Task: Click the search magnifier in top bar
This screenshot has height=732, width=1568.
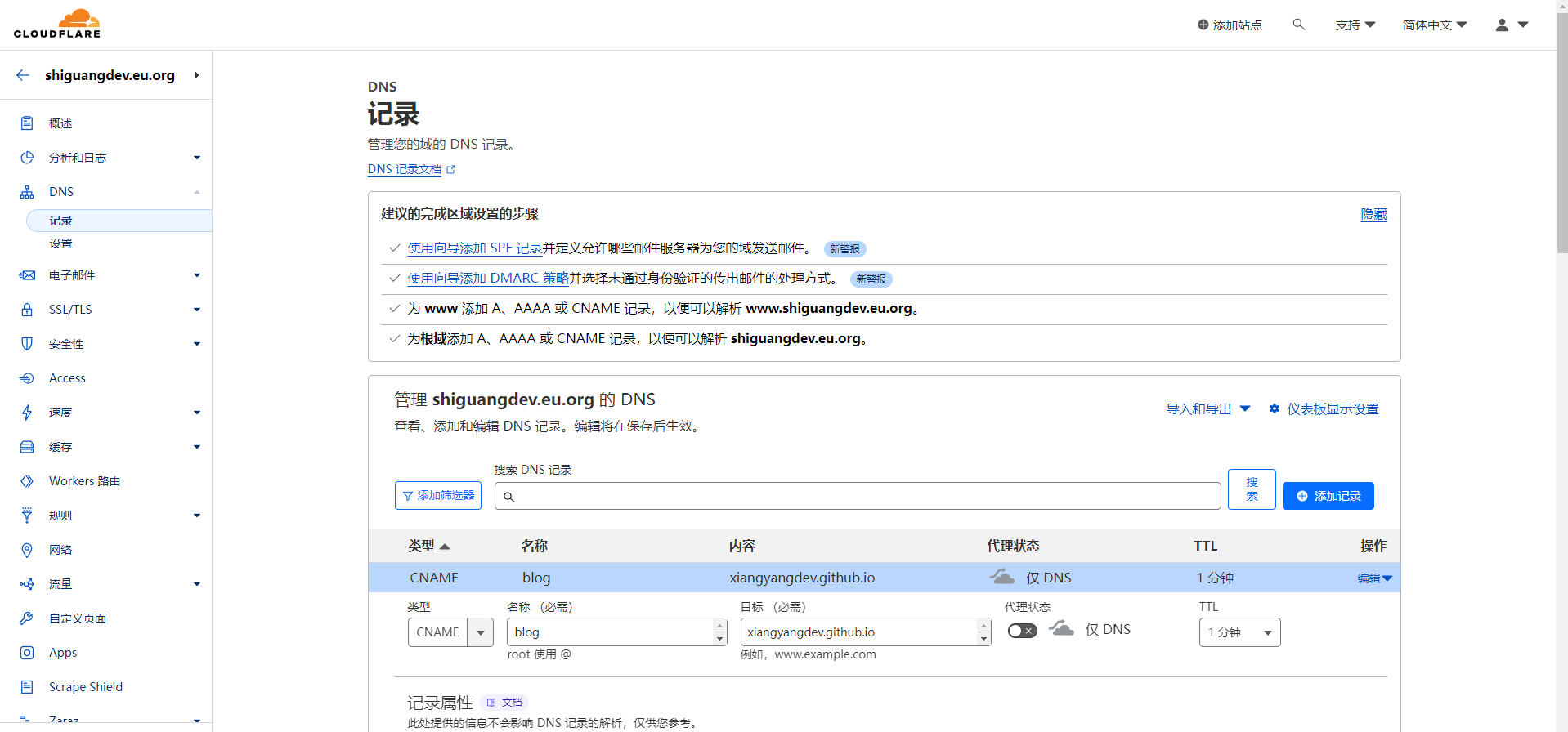Action: [x=1298, y=25]
